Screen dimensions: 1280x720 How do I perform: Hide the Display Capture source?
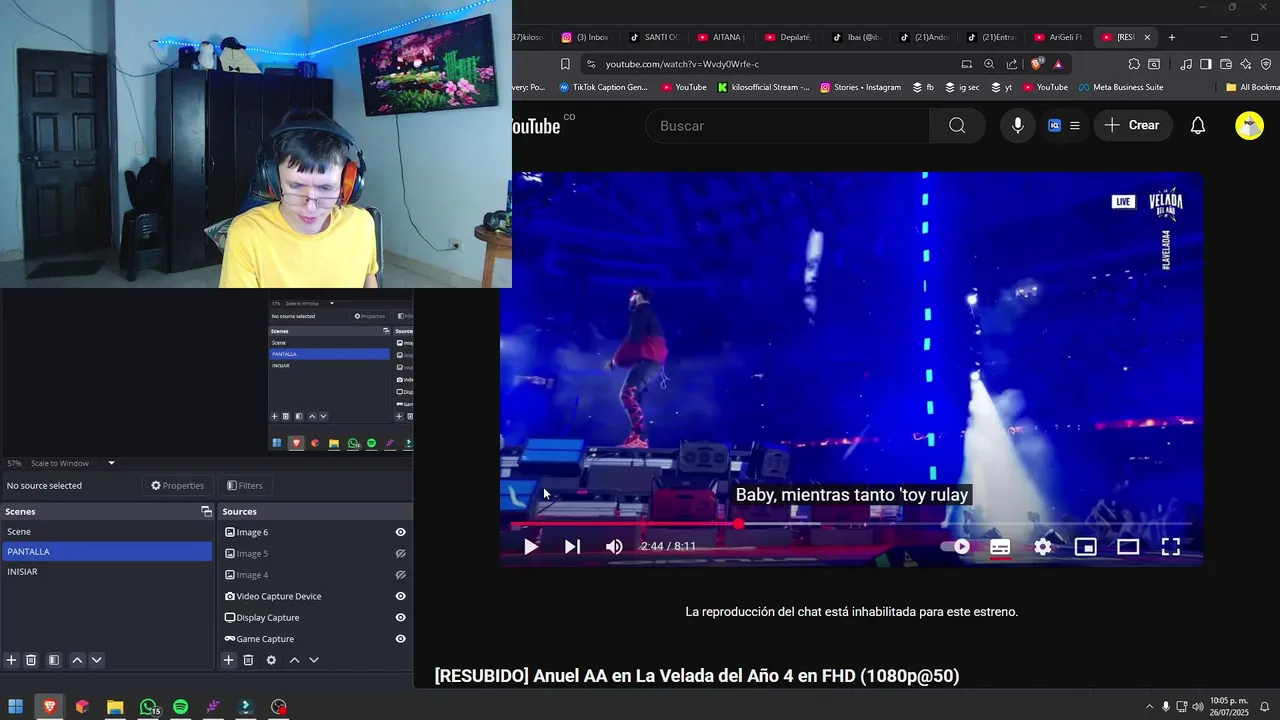pos(400,618)
